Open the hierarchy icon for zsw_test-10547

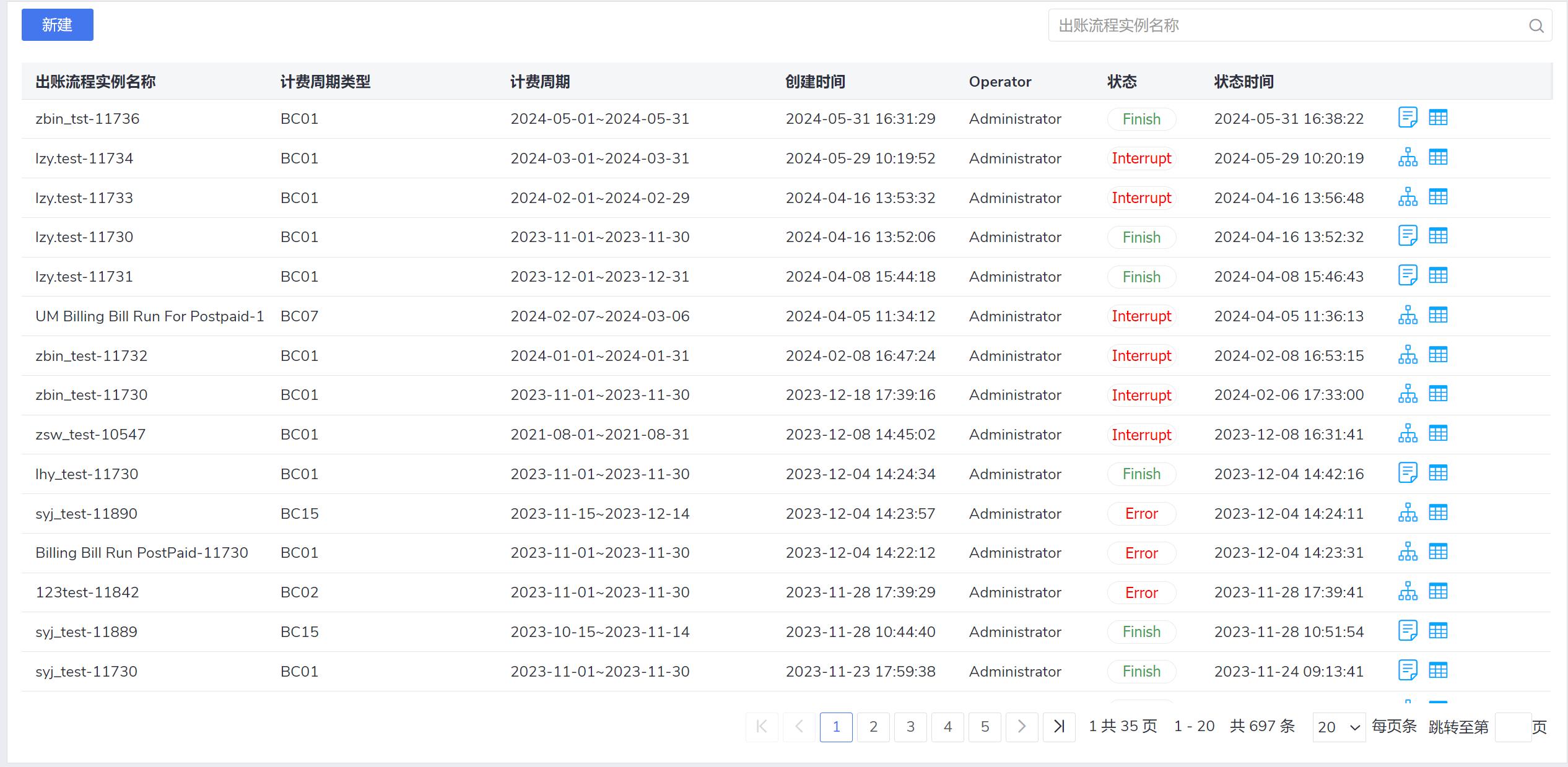(1408, 433)
